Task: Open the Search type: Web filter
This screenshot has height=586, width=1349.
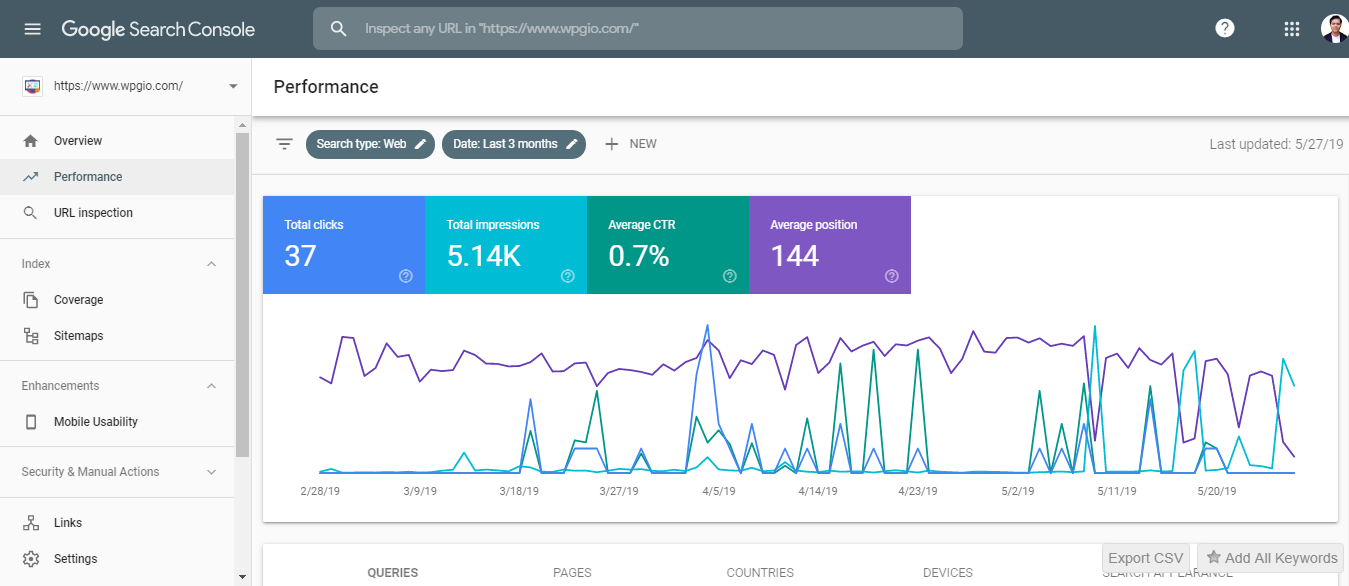Action: click(371, 144)
